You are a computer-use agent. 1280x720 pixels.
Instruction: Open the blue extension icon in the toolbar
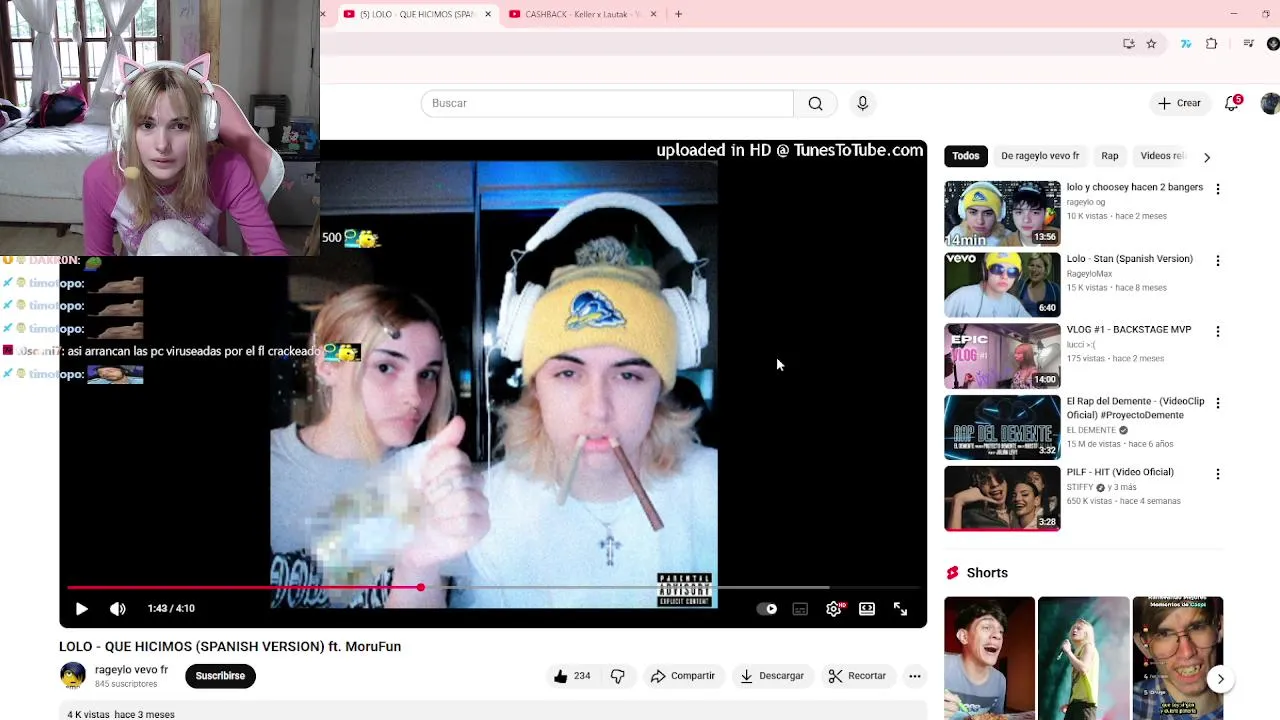click(x=1186, y=44)
